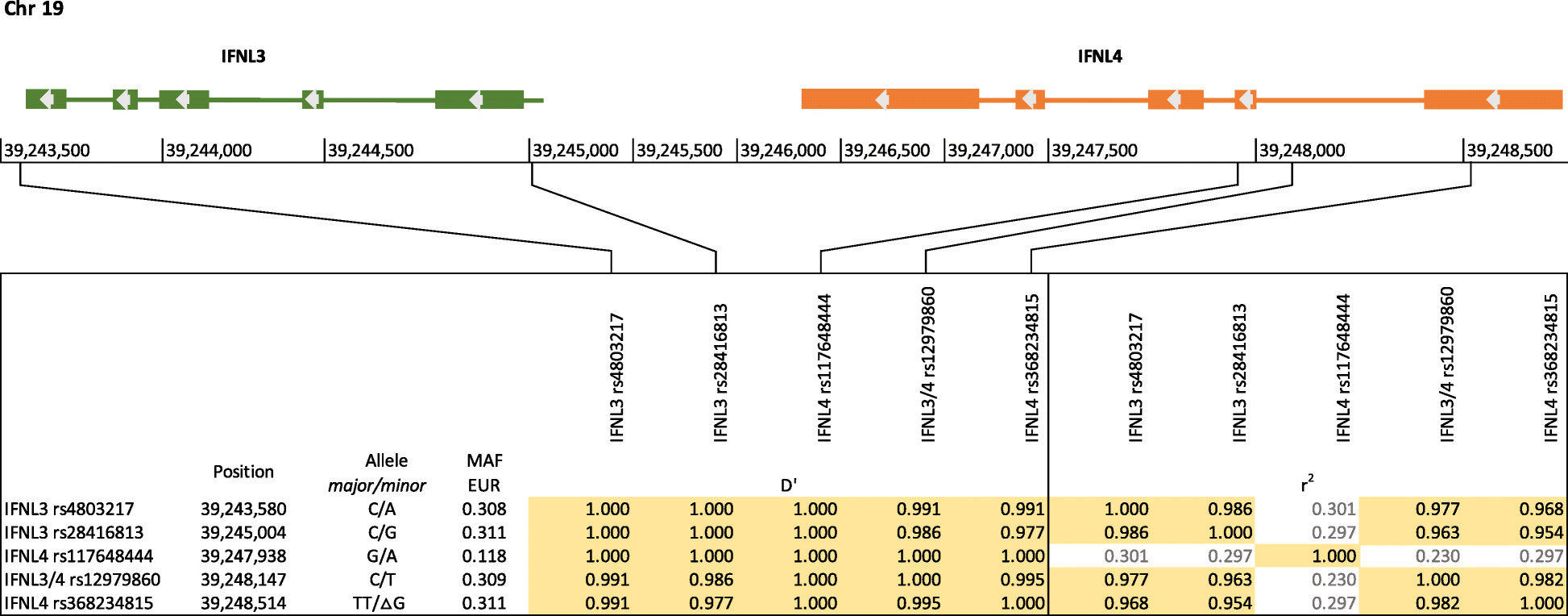Click rotated r² column header IFNL4 rs368234815
1568x616 pixels.
pos(1551,368)
